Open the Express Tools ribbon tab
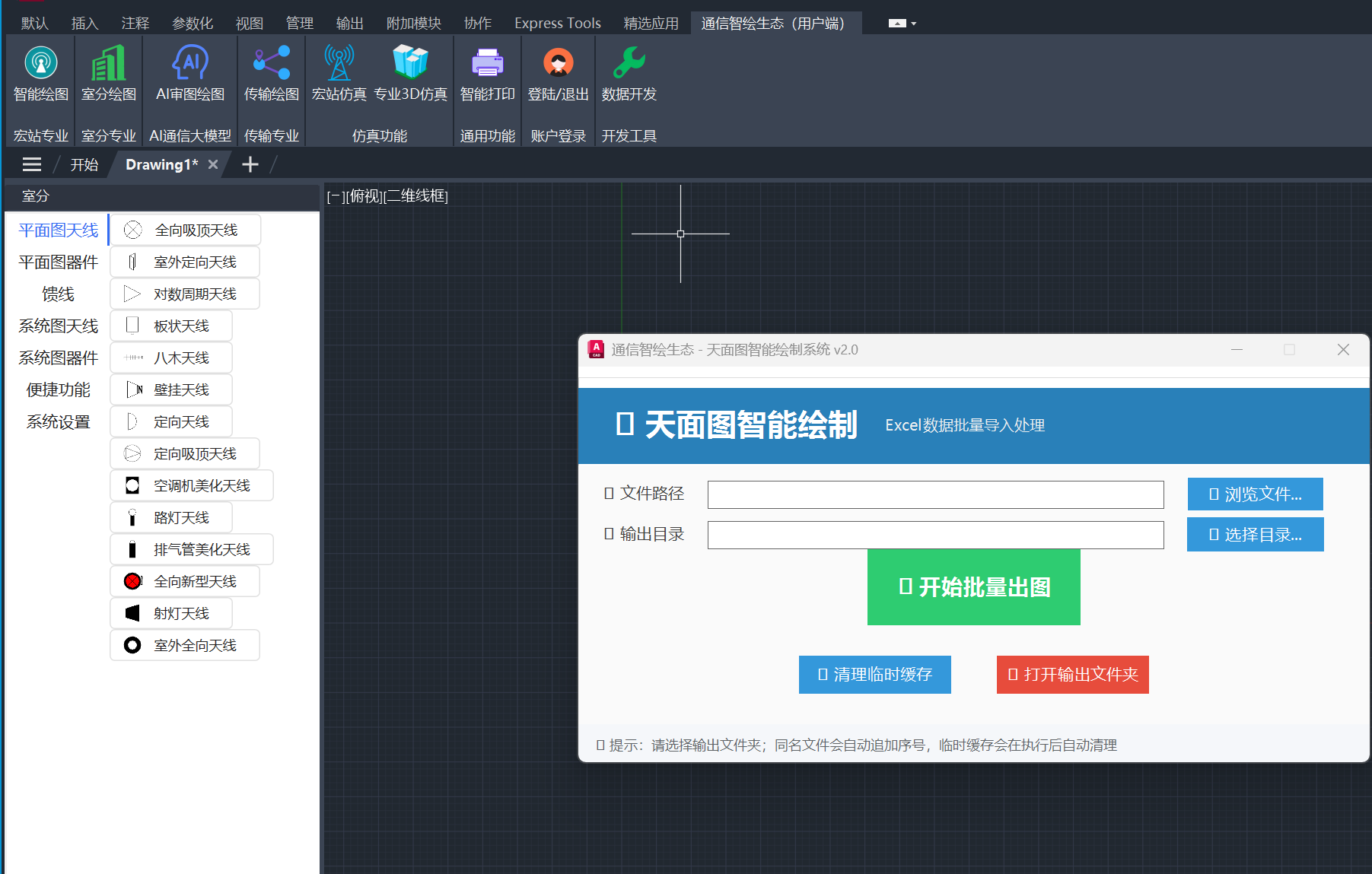The image size is (1372, 874). [558, 24]
